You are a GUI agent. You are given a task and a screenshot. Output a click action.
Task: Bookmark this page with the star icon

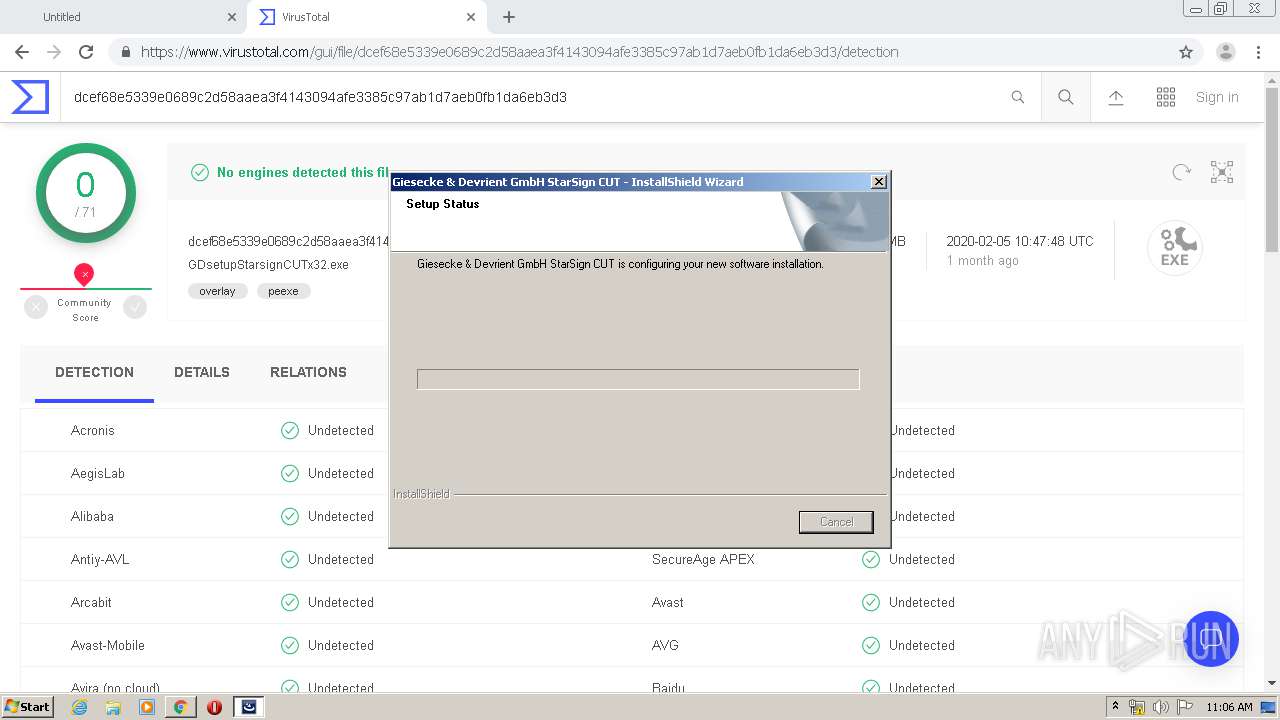(x=1186, y=52)
